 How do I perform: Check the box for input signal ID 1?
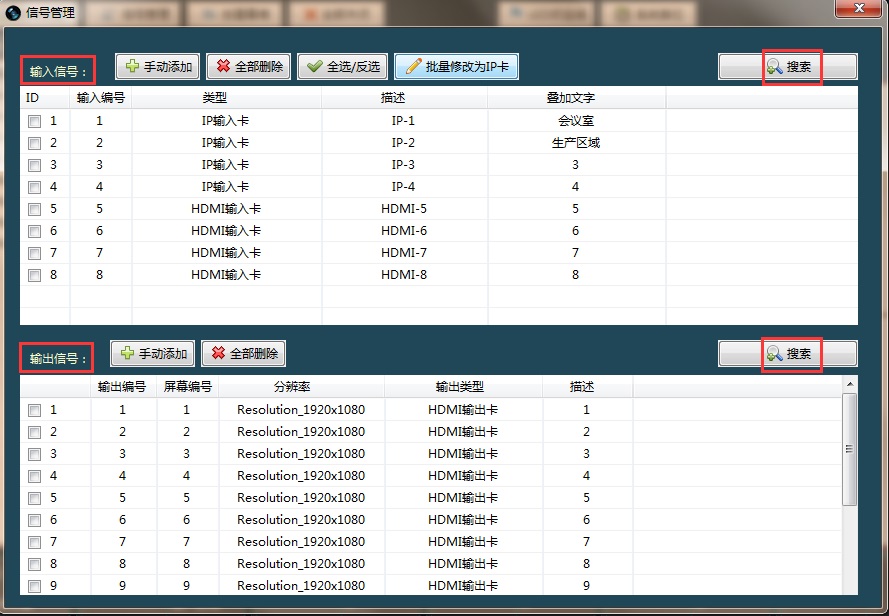point(34,121)
